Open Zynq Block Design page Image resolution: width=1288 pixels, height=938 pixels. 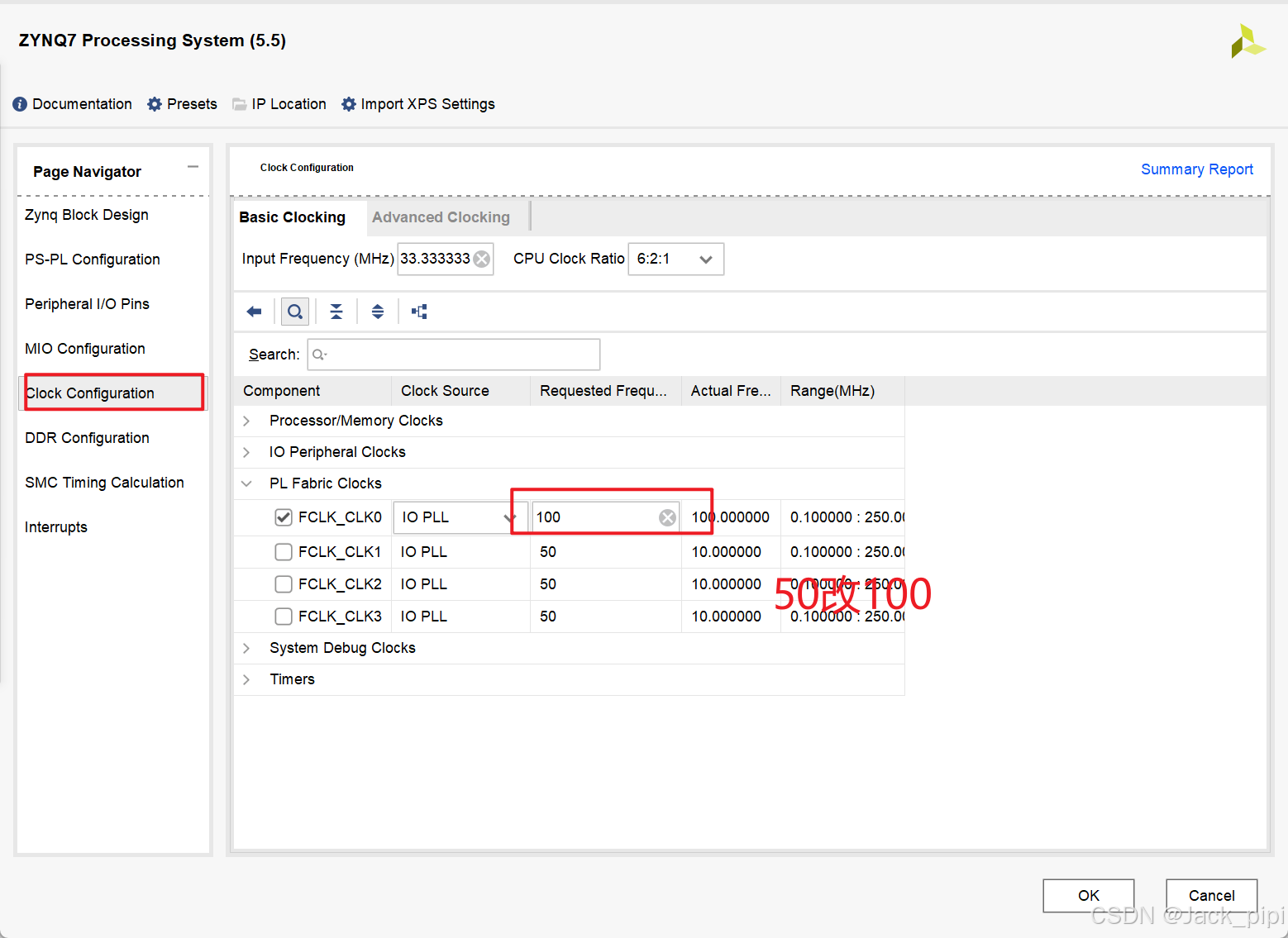[x=87, y=215]
